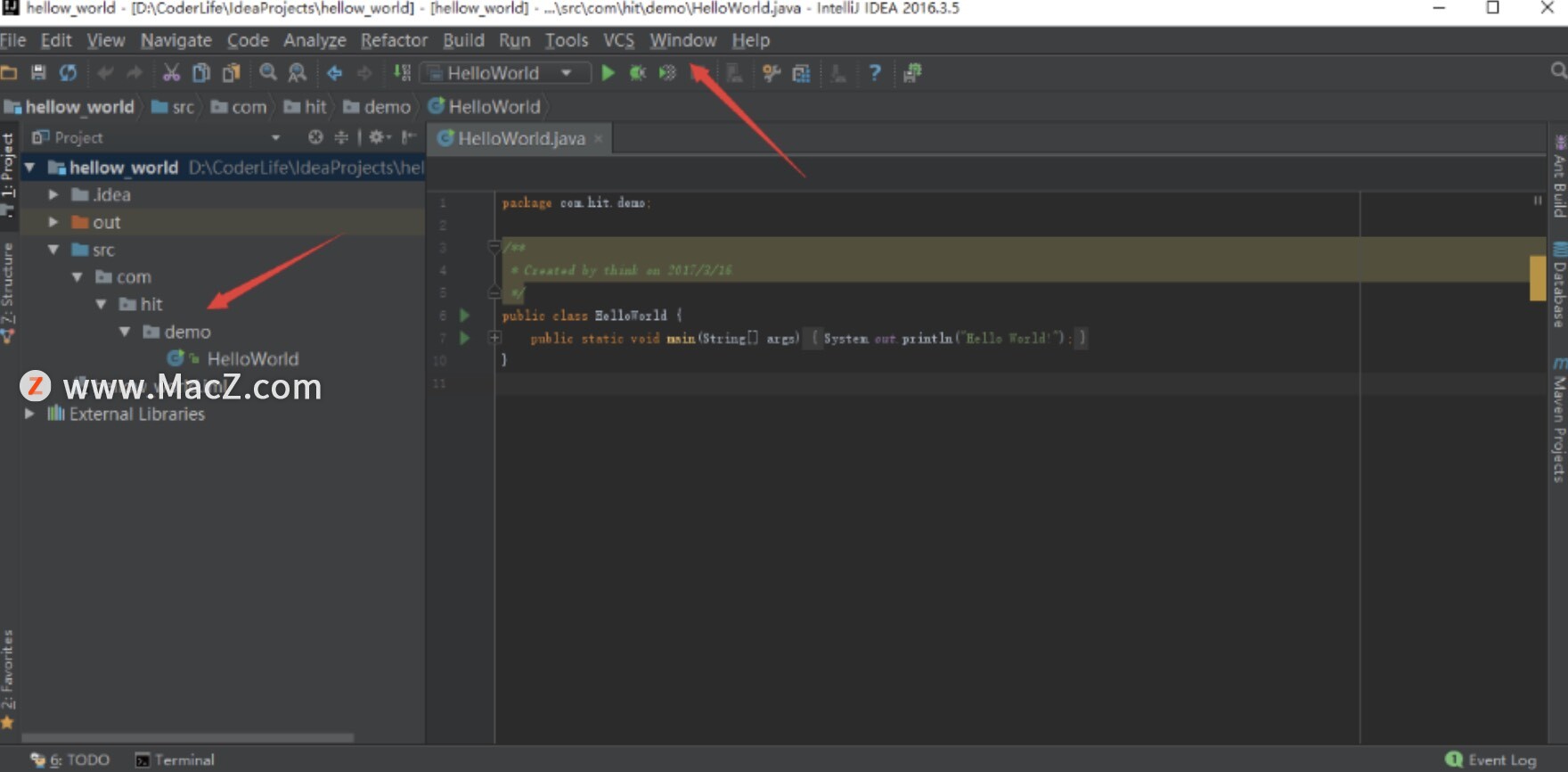
Task: Click the Redo toolbar arrow
Action: [135, 73]
